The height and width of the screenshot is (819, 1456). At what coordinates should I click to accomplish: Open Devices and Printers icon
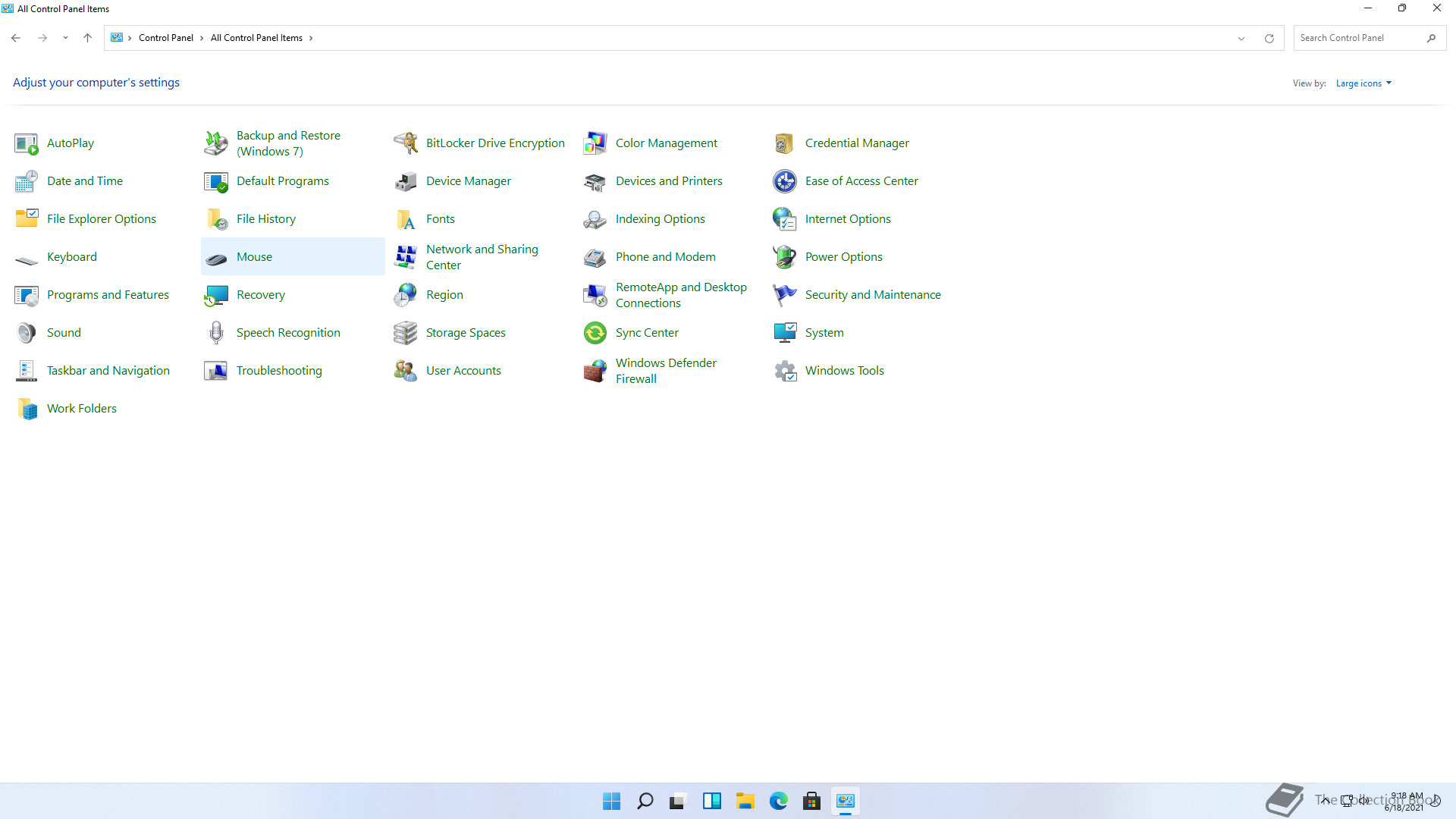pyautogui.click(x=595, y=181)
